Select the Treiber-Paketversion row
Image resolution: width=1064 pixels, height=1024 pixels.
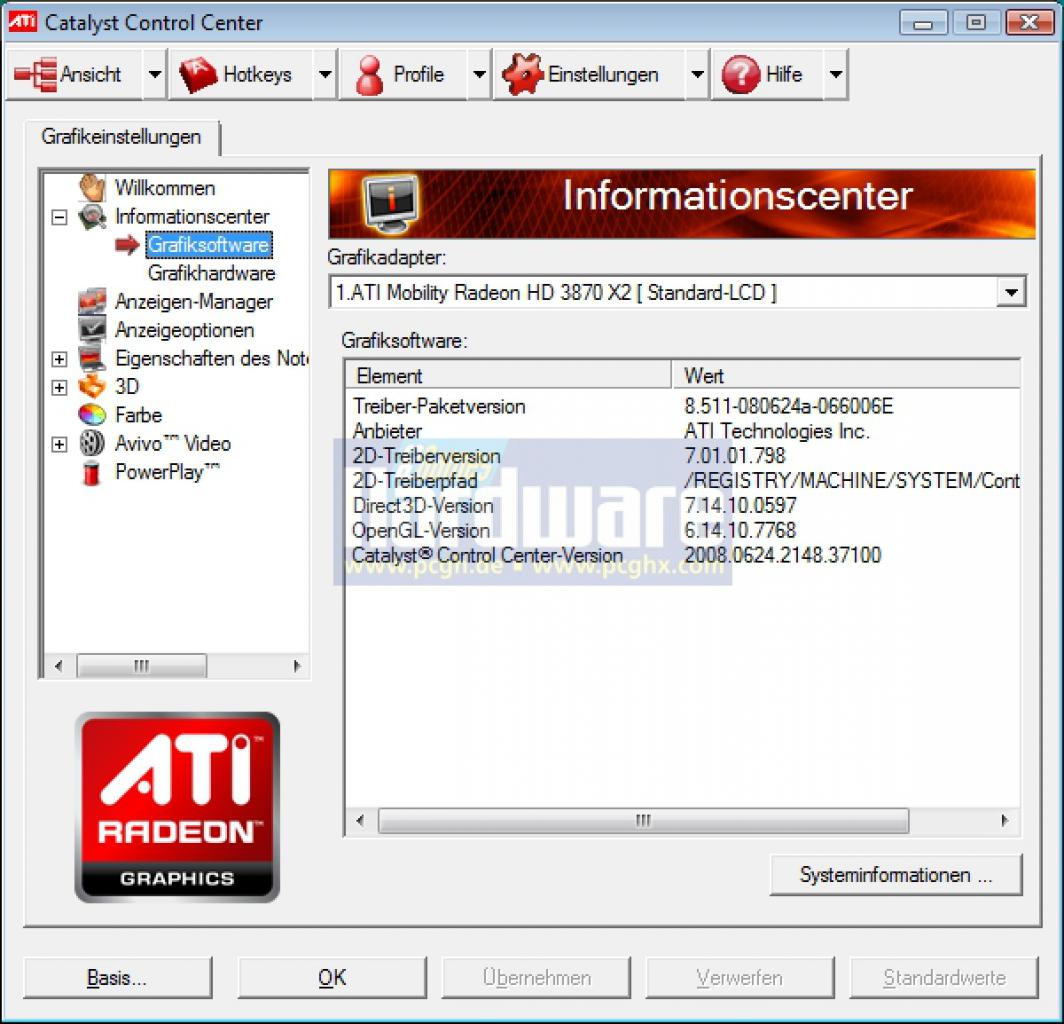click(x=682, y=406)
